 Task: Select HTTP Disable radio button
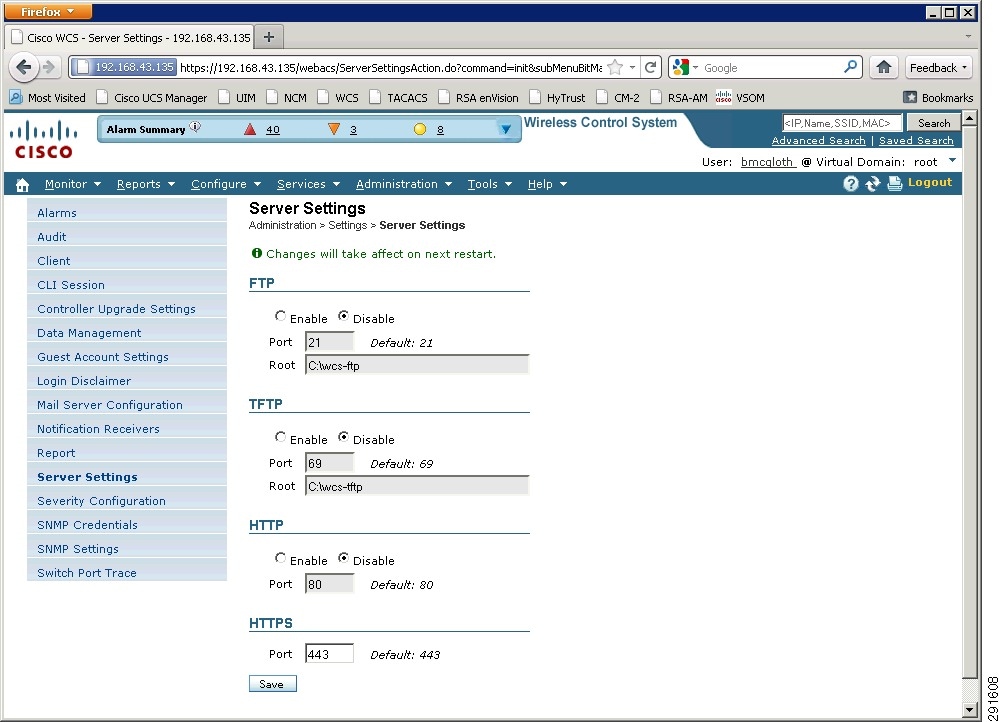tap(343, 558)
